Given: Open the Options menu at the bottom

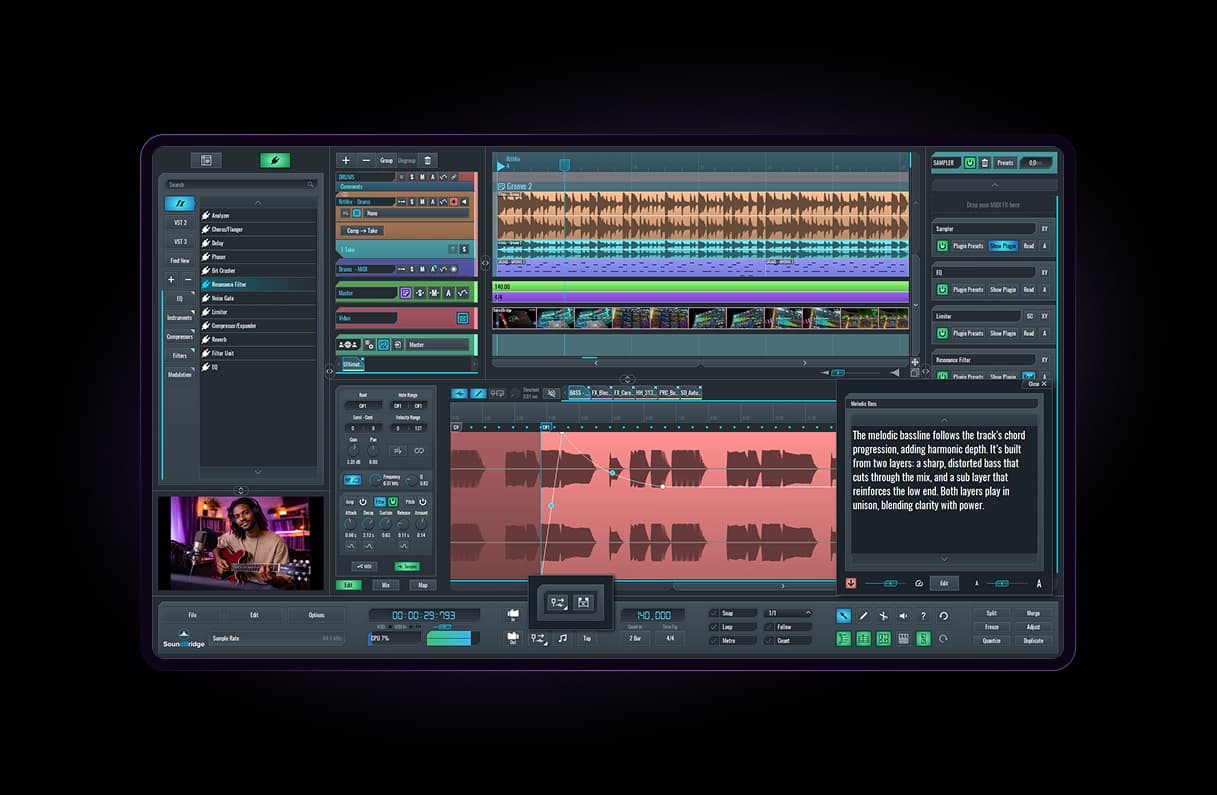Looking at the screenshot, I should (317, 615).
